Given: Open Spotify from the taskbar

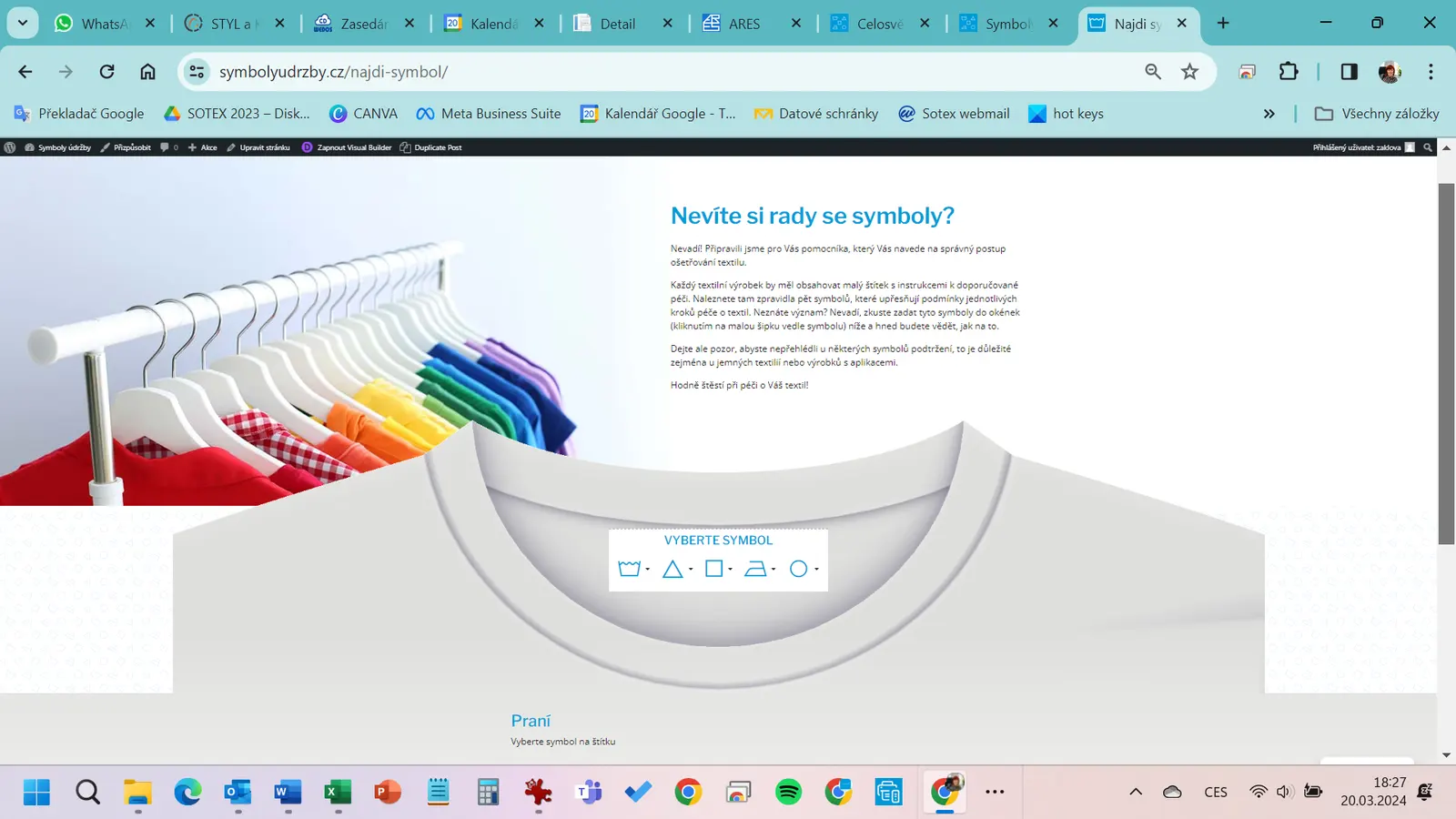Looking at the screenshot, I should pos(788,792).
